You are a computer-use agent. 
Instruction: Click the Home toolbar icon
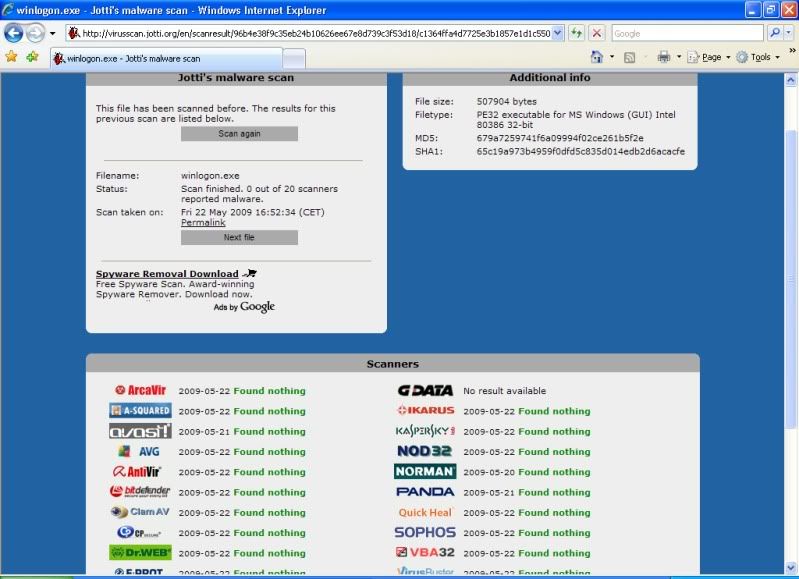point(597,57)
